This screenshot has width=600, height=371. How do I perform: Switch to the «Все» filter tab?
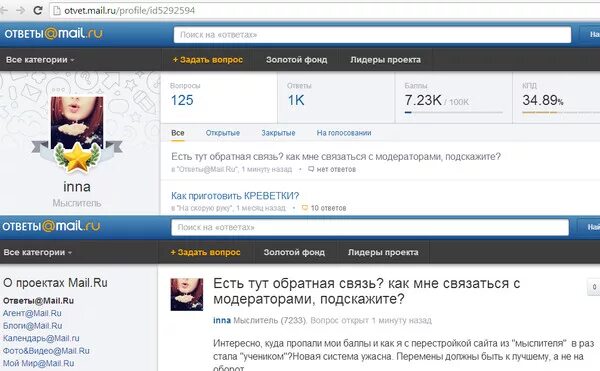click(x=178, y=133)
